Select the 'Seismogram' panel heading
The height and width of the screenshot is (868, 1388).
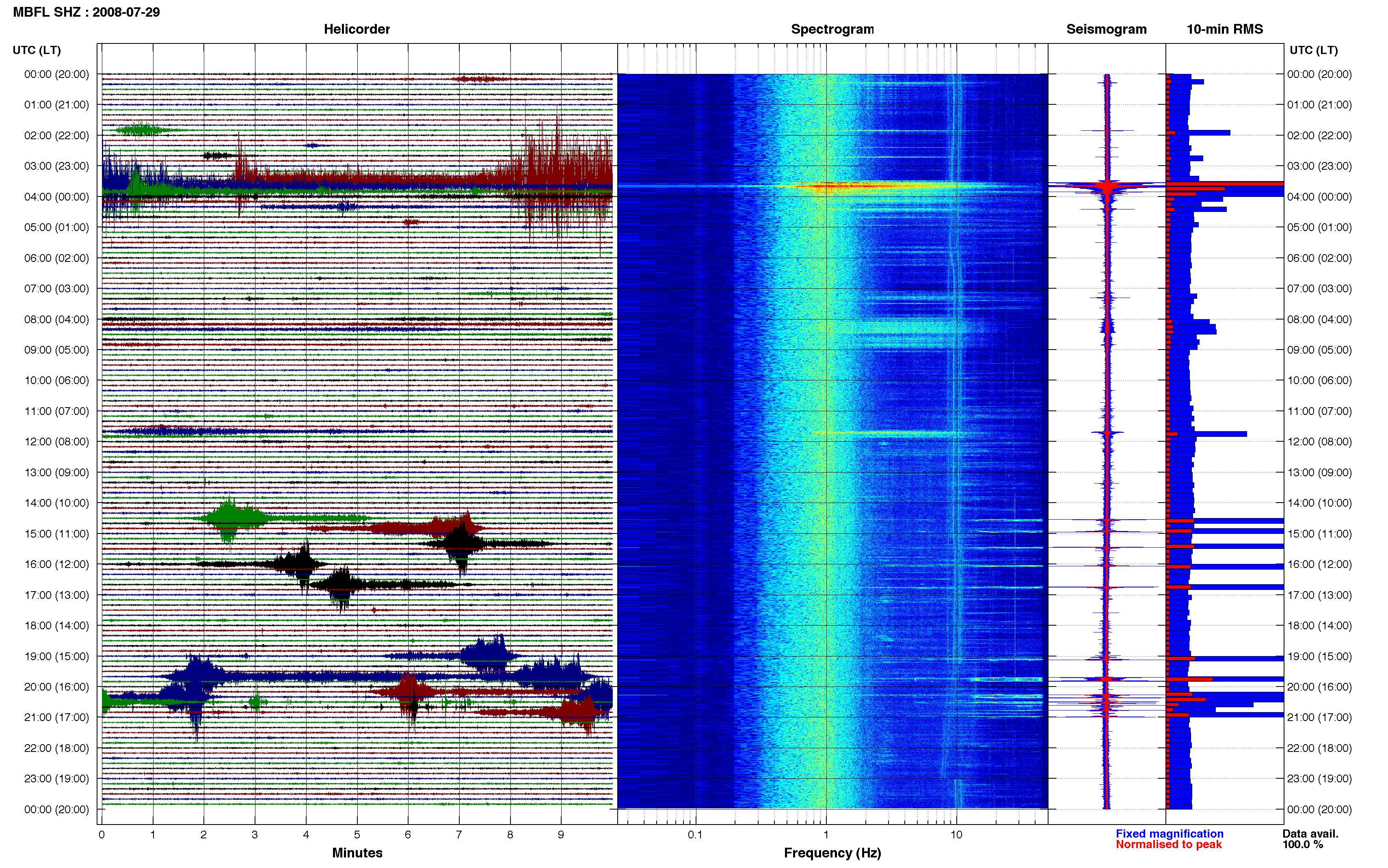pos(1106,29)
